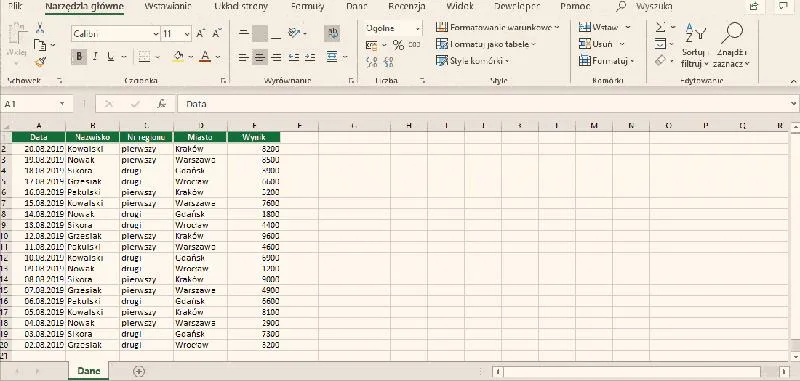Open the fill color dropdown arrow
Screen dimensions: 800x381
pyautogui.click(x=191, y=57)
